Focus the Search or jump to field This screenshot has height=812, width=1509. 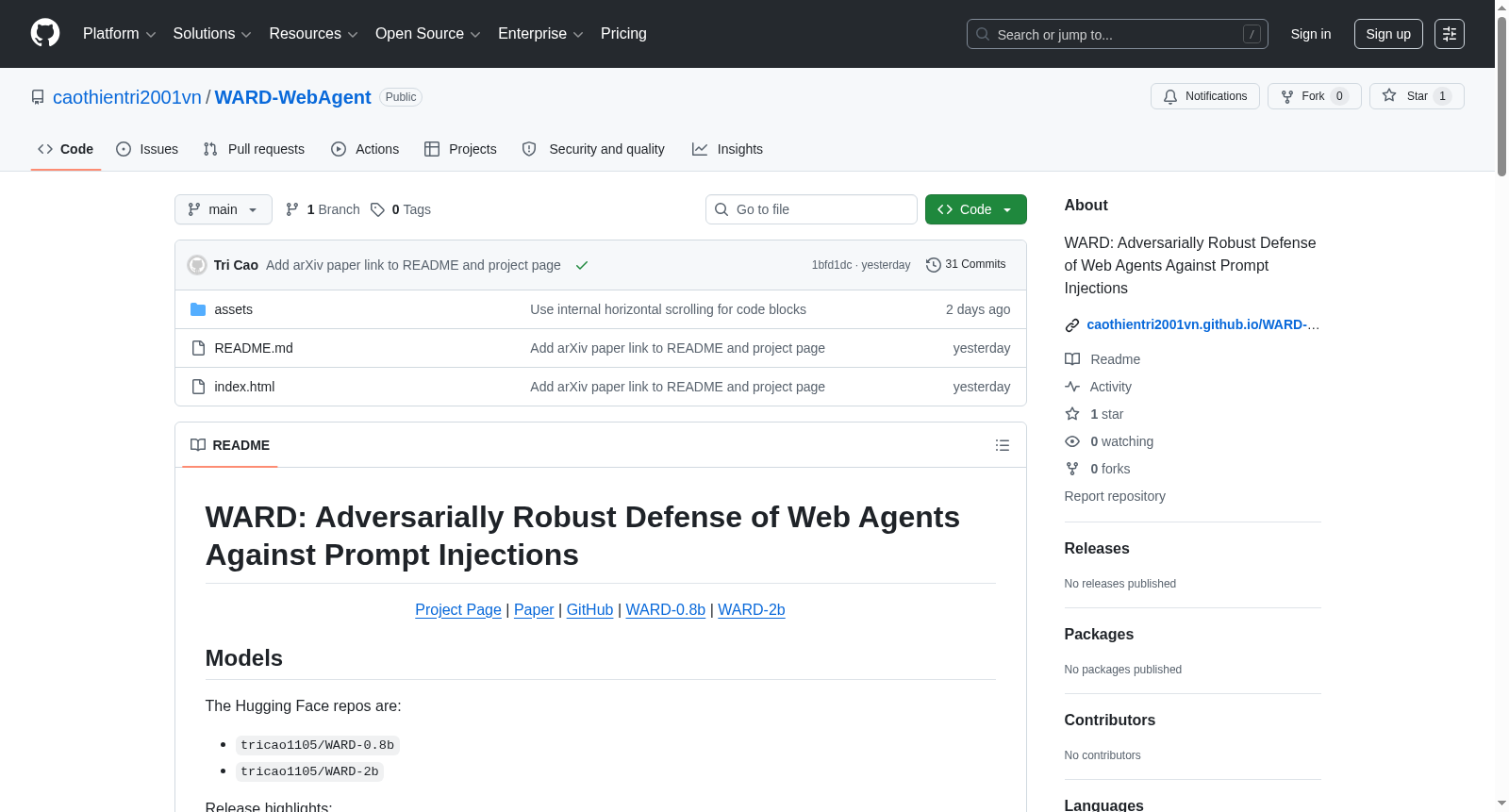pyautogui.click(x=1118, y=34)
